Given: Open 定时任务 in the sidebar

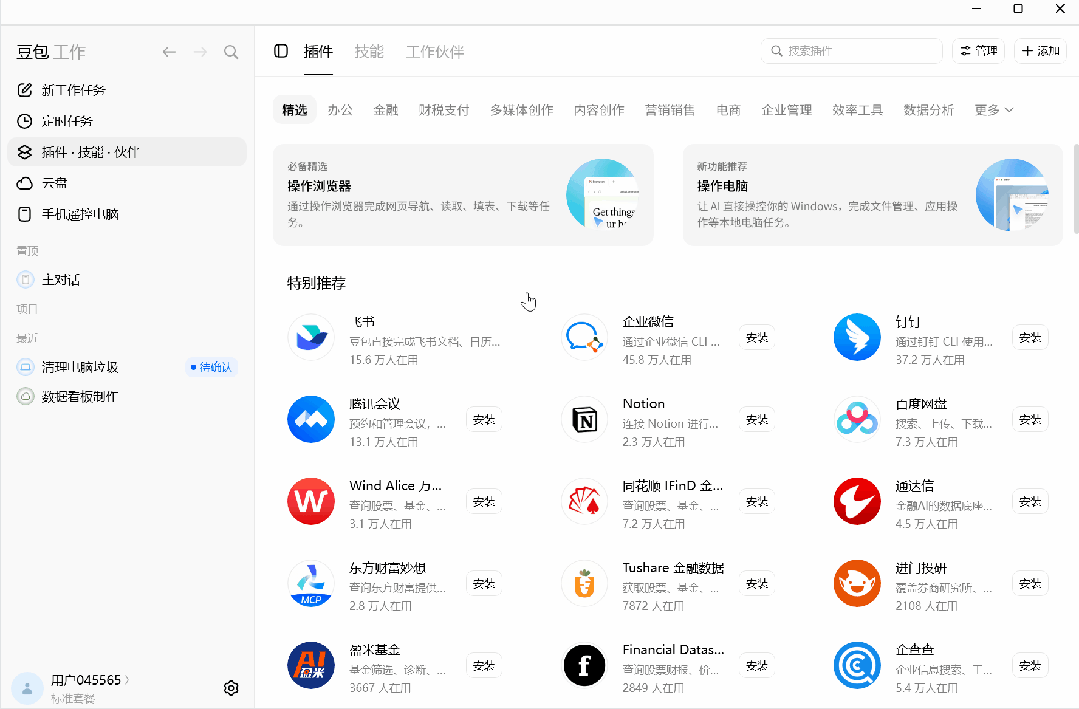Looking at the screenshot, I should (x=127, y=121).
